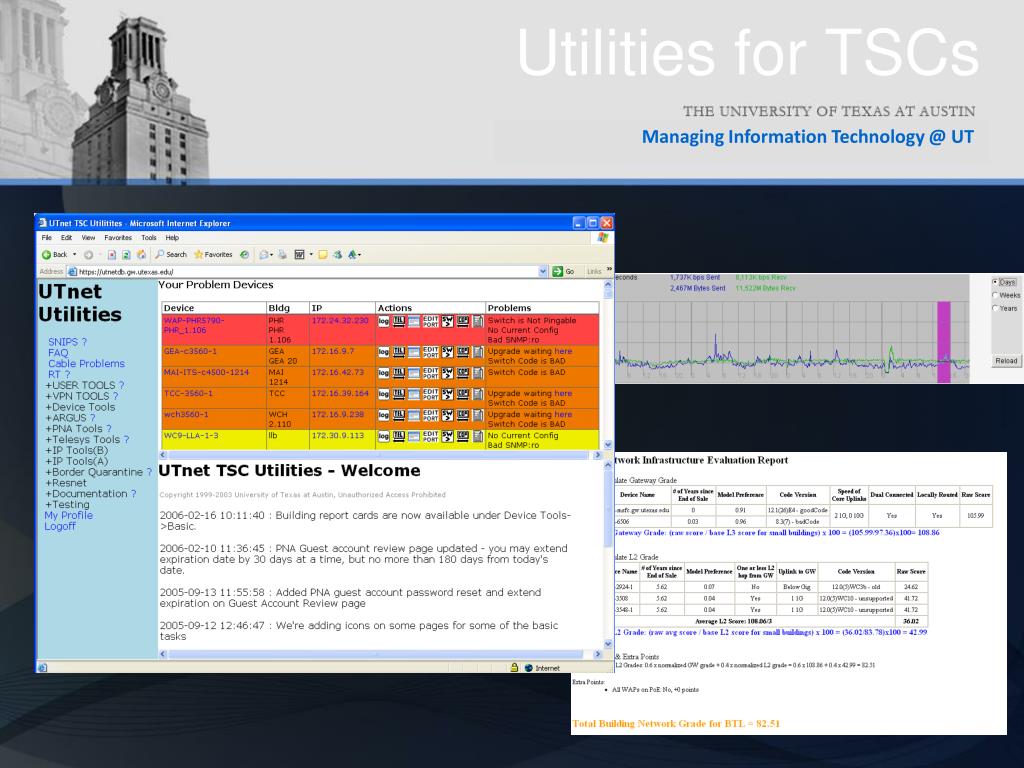The height and width of the screenshot is (768, 1024).
Task: Open the Edit menu
Action: coord(67,238)
